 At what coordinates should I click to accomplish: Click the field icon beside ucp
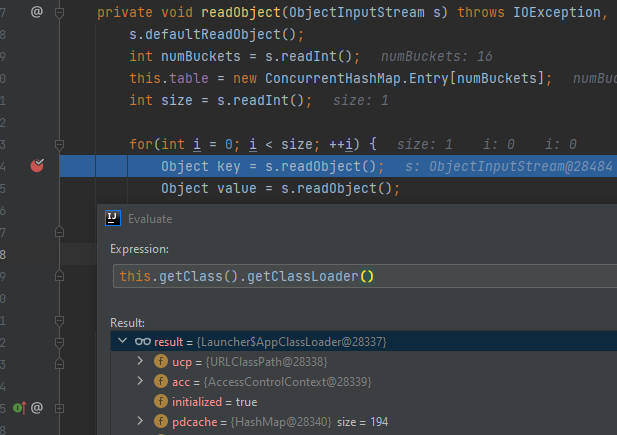click(161, 361)
